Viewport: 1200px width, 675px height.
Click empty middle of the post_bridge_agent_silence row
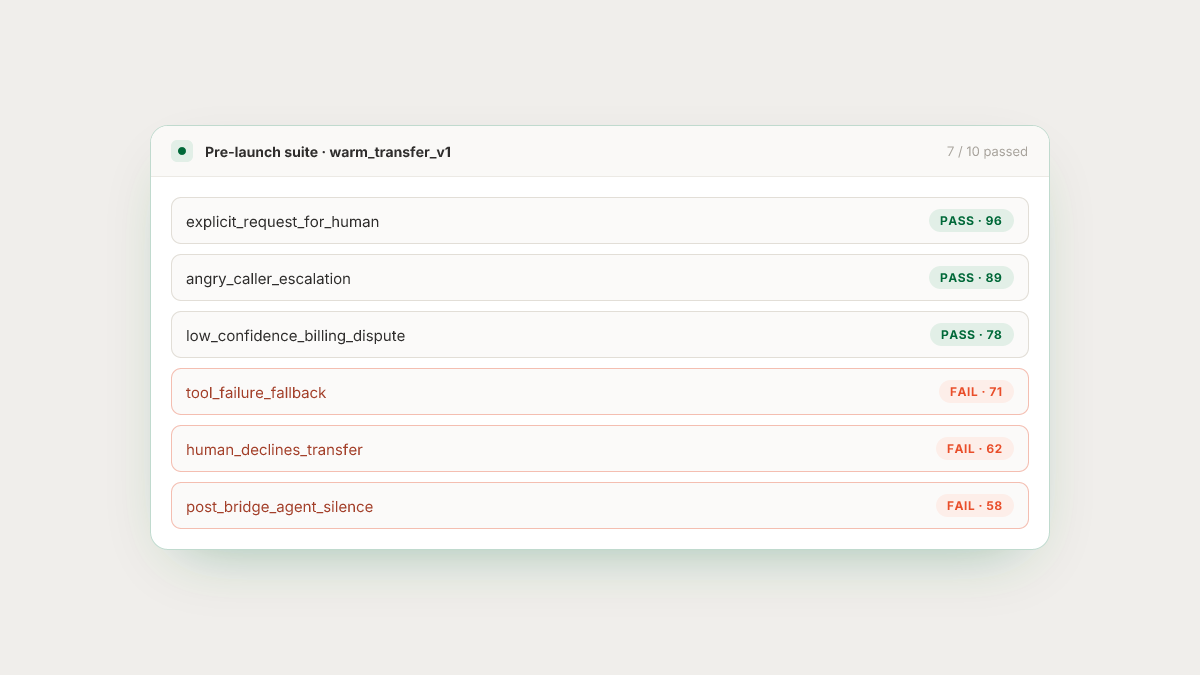[650, 506]
